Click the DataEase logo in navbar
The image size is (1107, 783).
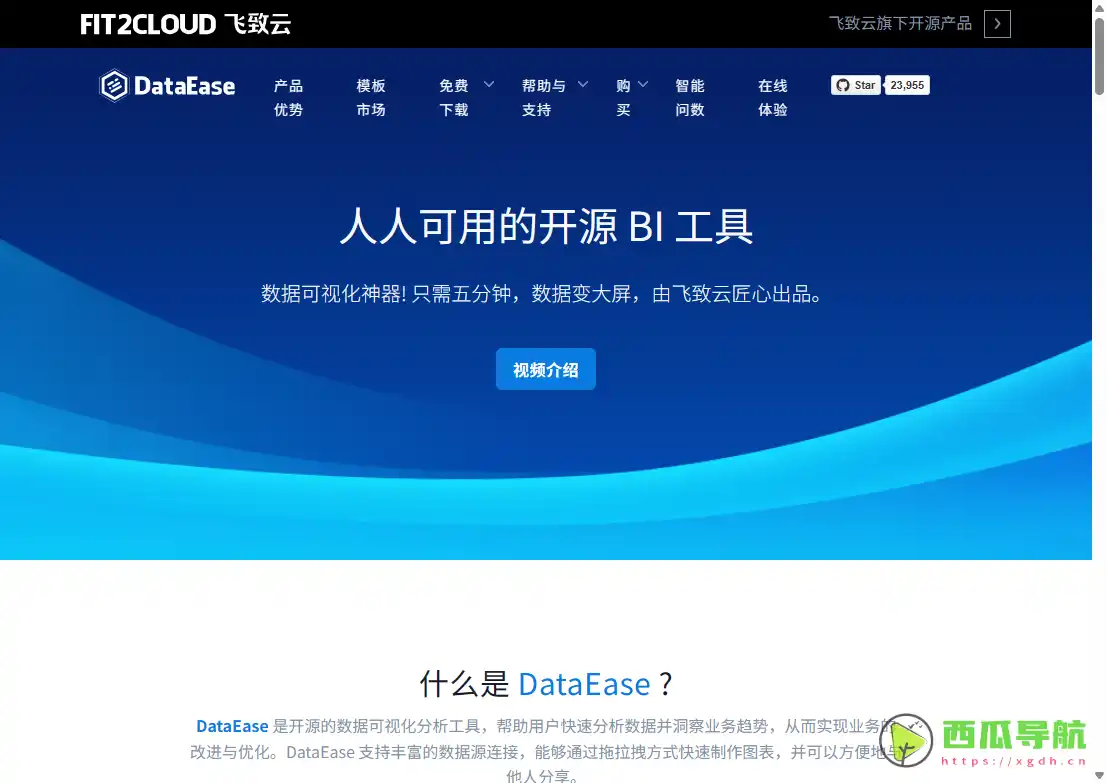click(x=167, y=86)
